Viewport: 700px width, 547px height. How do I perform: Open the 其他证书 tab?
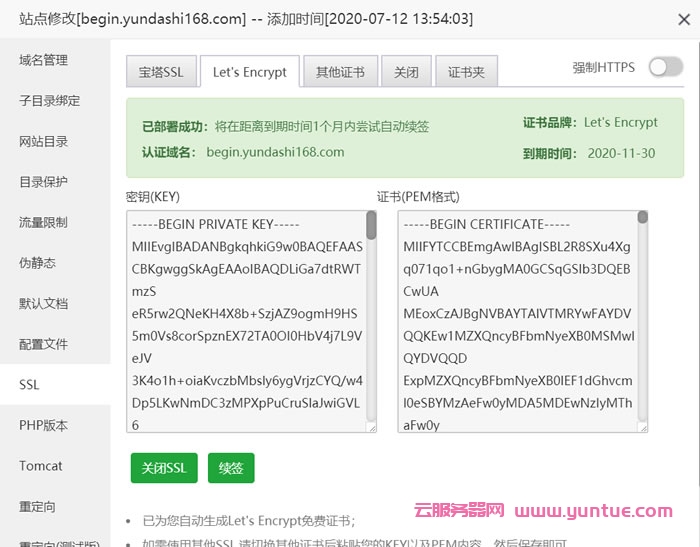340,72
